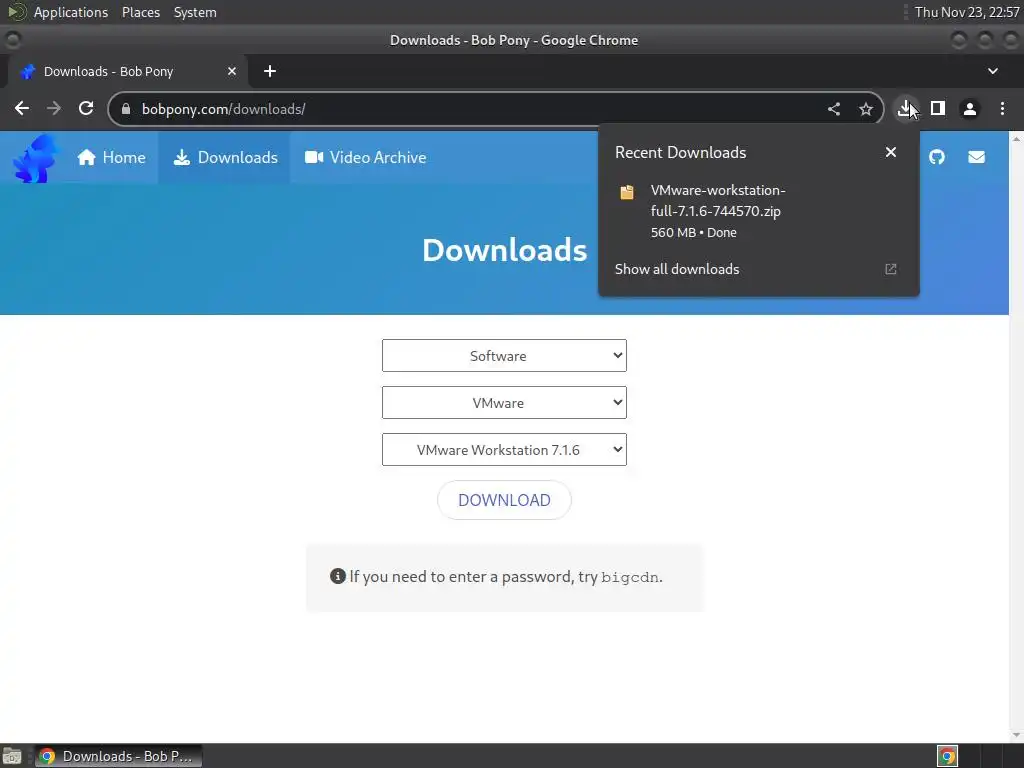Expand the VMware Workstation 7.1.6 dropdown
1024x768 pixels.
pos(504,450)
